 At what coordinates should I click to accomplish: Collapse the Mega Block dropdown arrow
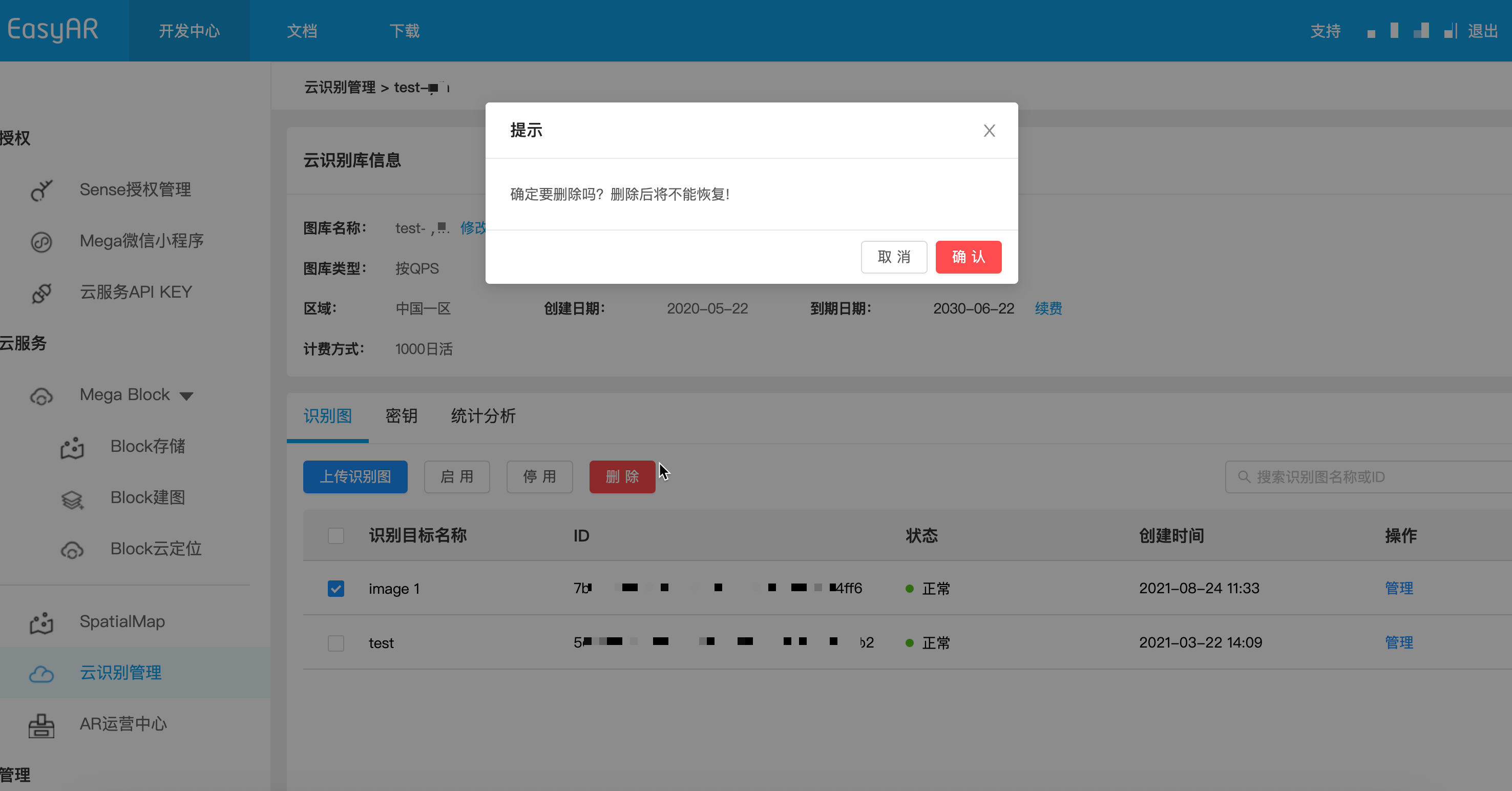[186, 396]
